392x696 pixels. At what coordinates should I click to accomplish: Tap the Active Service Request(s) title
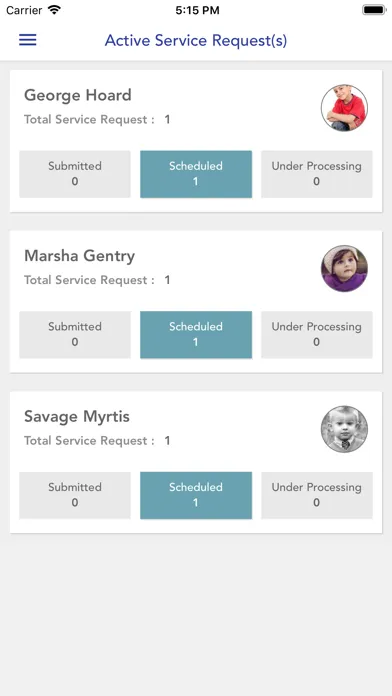point(196,40)
